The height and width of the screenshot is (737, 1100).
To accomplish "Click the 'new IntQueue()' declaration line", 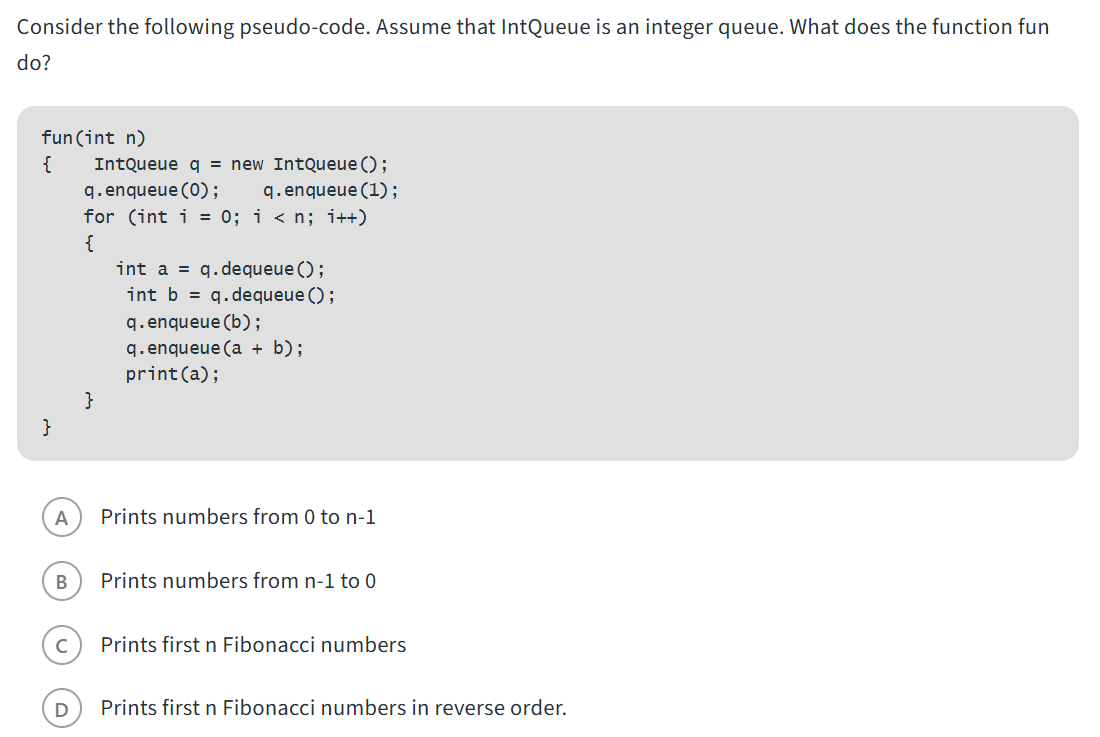I will [x=240, y=164].
